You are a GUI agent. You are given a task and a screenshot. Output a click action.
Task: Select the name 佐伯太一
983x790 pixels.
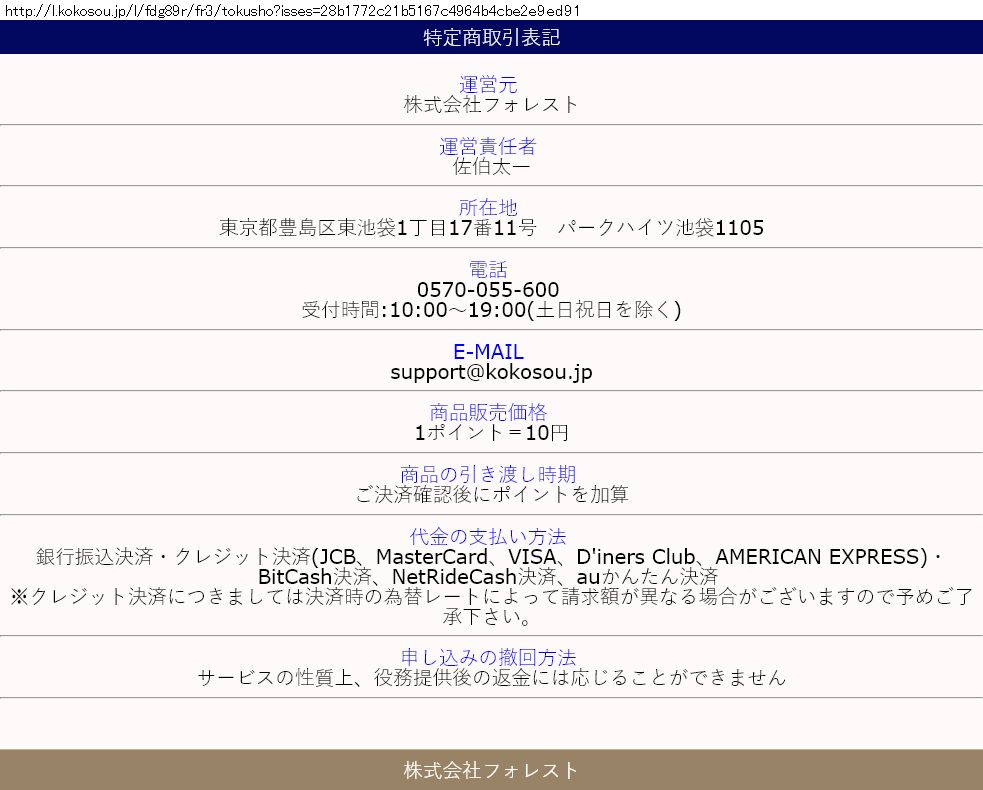491,166
